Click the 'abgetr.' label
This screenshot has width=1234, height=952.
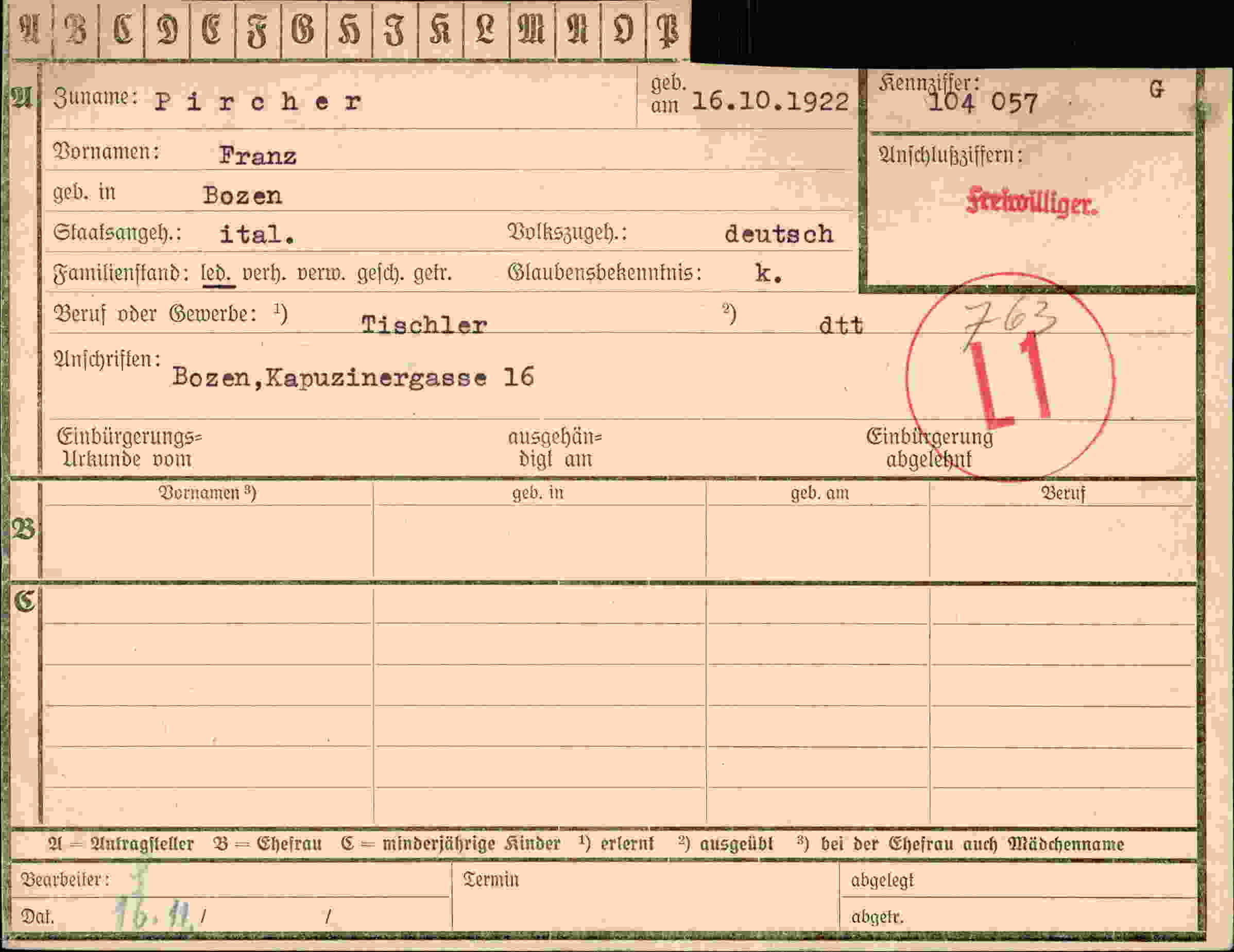(878, 916)
